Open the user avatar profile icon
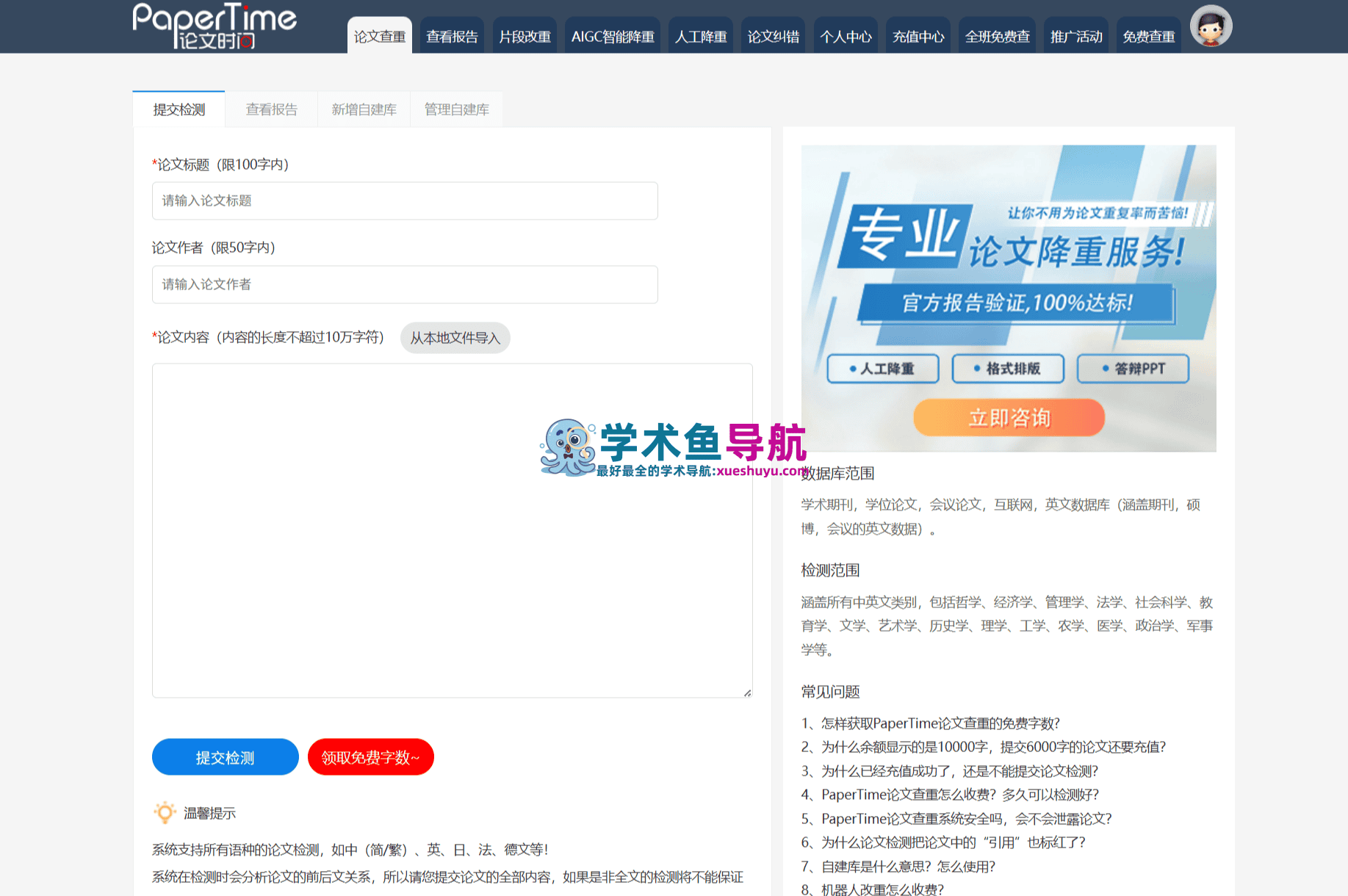Viewport: 1348px width, 896px height. click(x=1211, y=26)
